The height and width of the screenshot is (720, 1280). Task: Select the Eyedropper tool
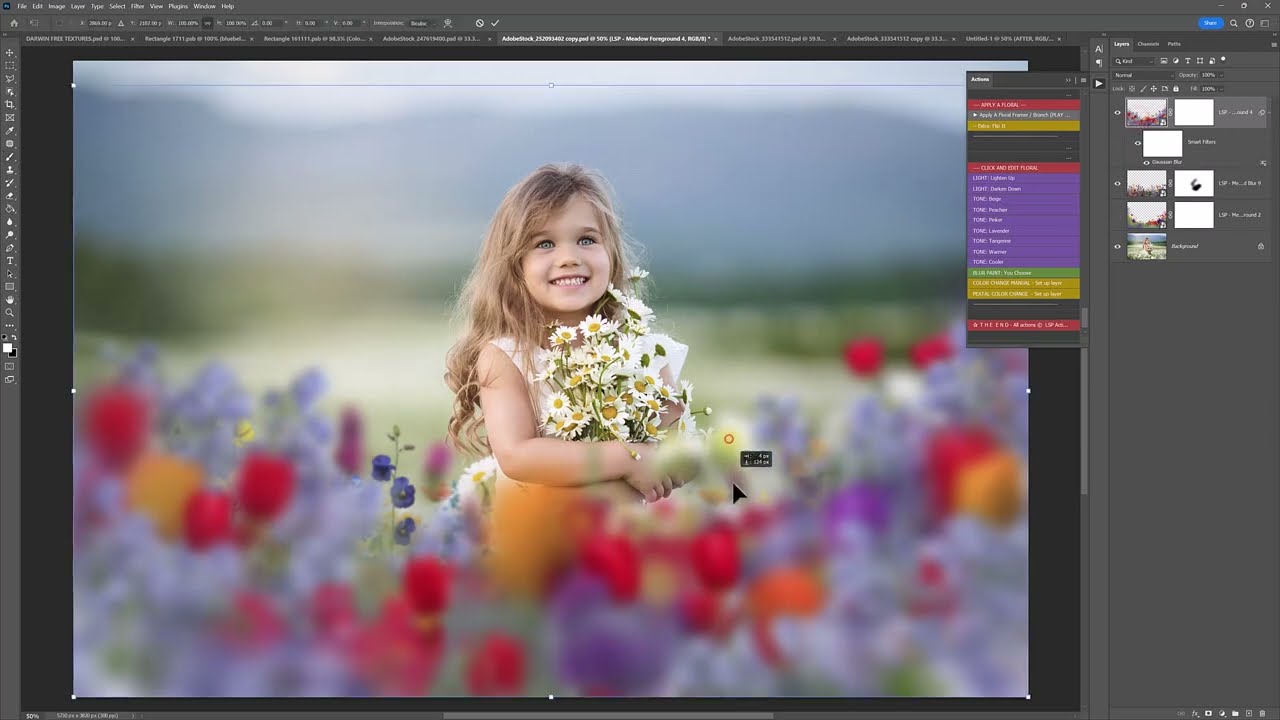tap(10, 130)
